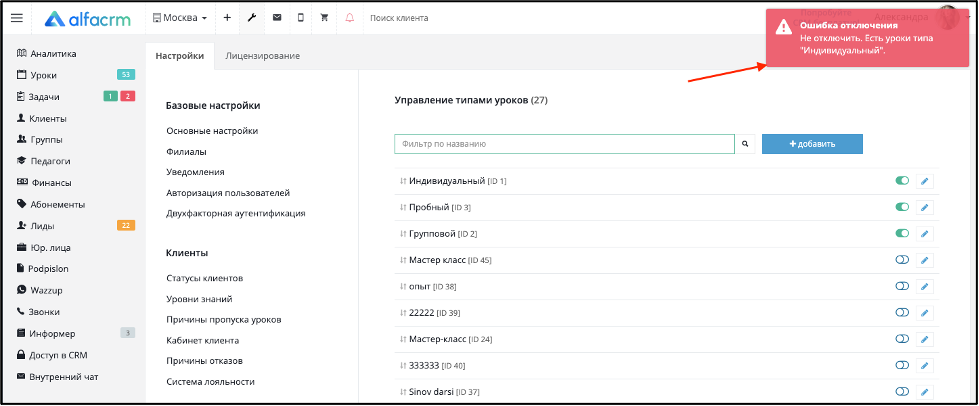Open Двухфакторная аутентификация link
Image resolution: width=979 pixels, height=406 pixels.
[236, 213]
